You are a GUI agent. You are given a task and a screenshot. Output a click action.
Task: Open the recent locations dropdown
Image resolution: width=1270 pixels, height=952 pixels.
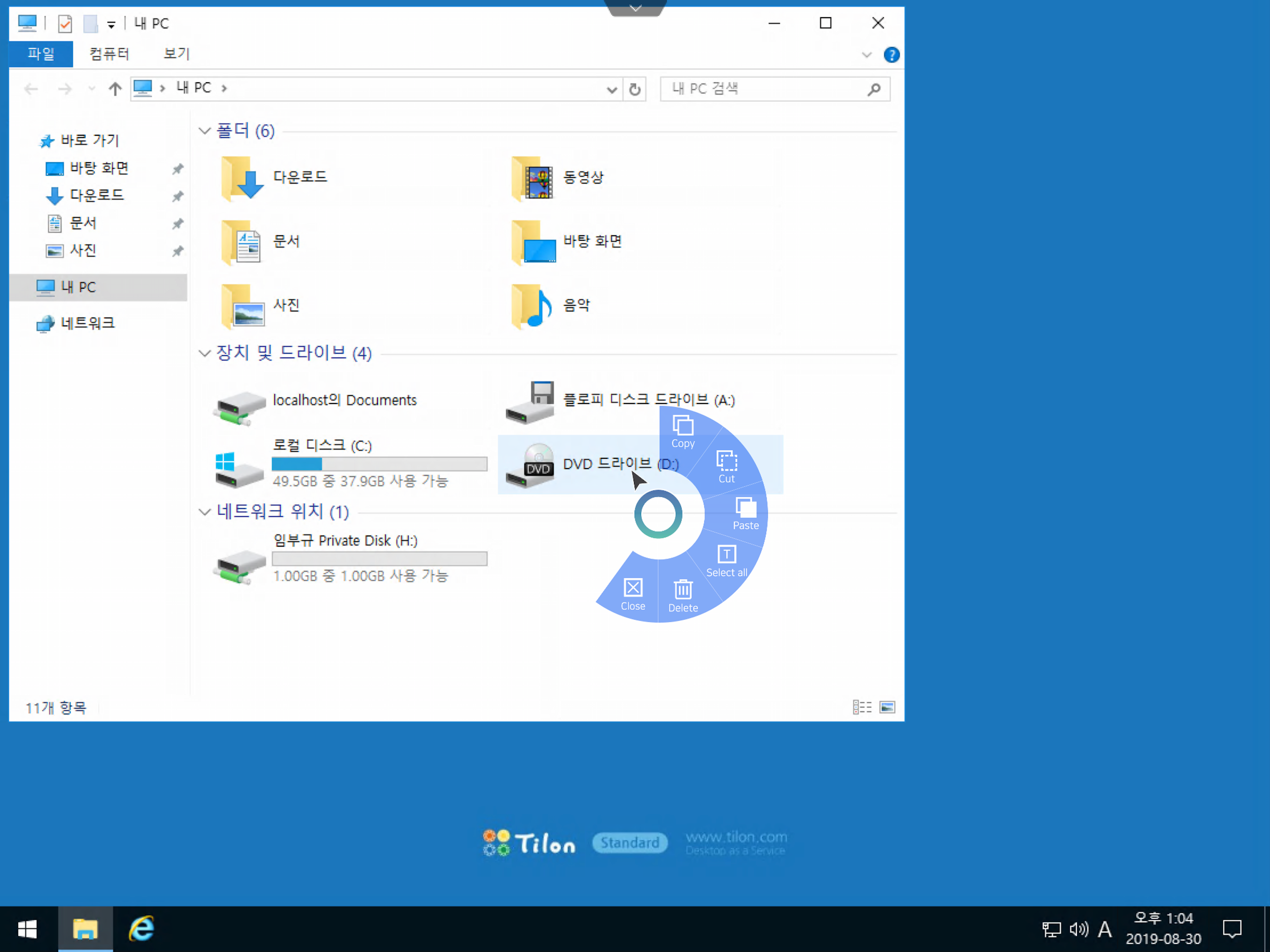pyautogui.click(x=92, y=89)
